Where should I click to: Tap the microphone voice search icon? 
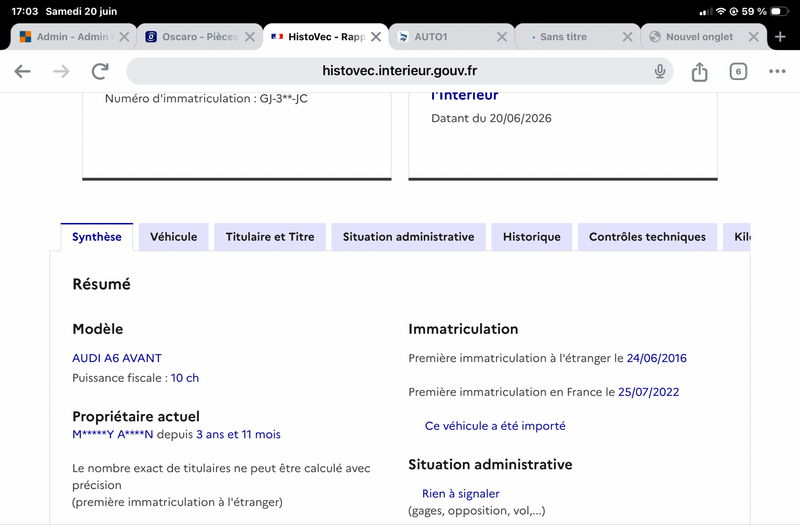tap(660, 71)
